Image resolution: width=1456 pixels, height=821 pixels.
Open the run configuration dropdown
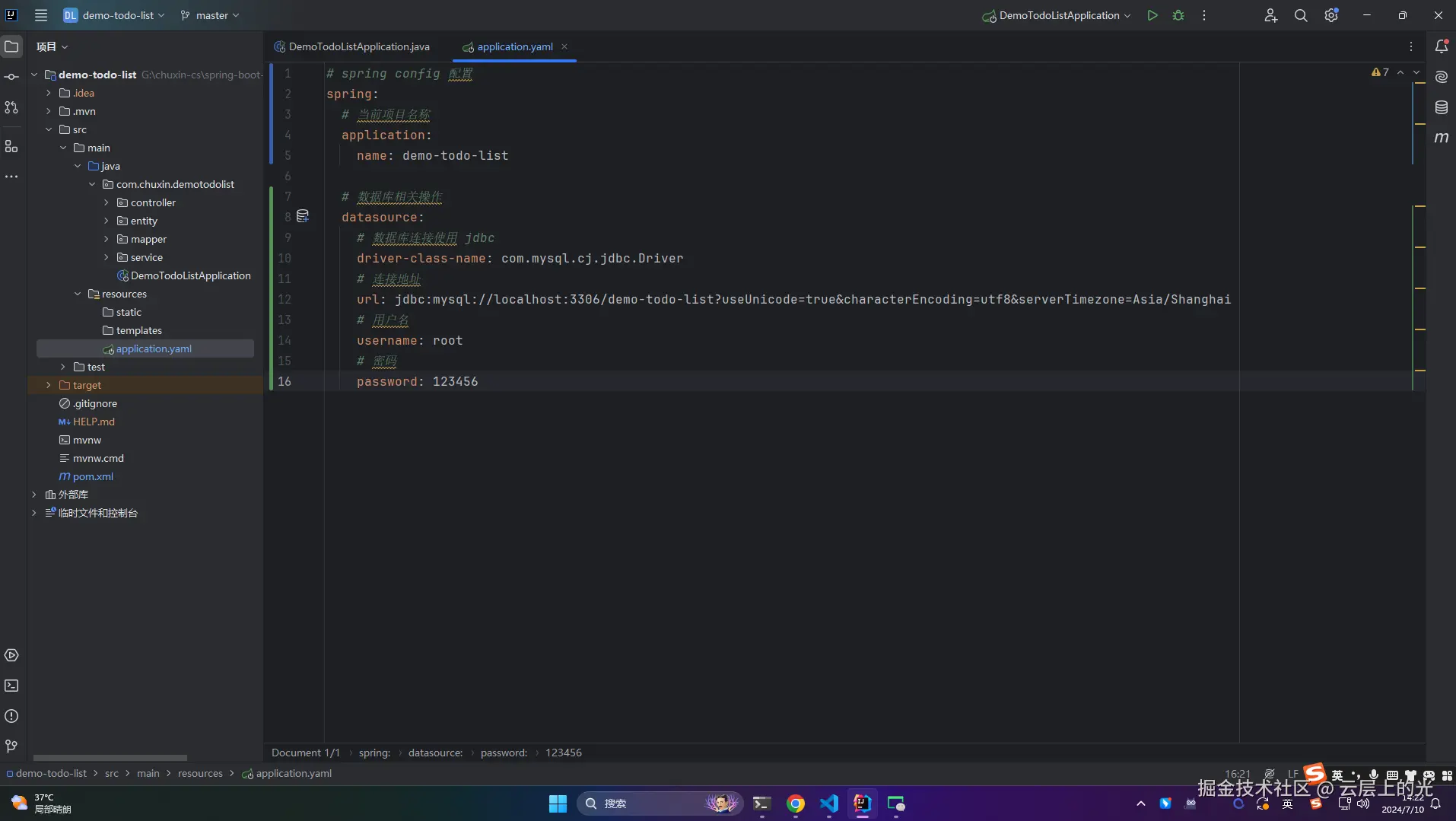(1056, 15)
